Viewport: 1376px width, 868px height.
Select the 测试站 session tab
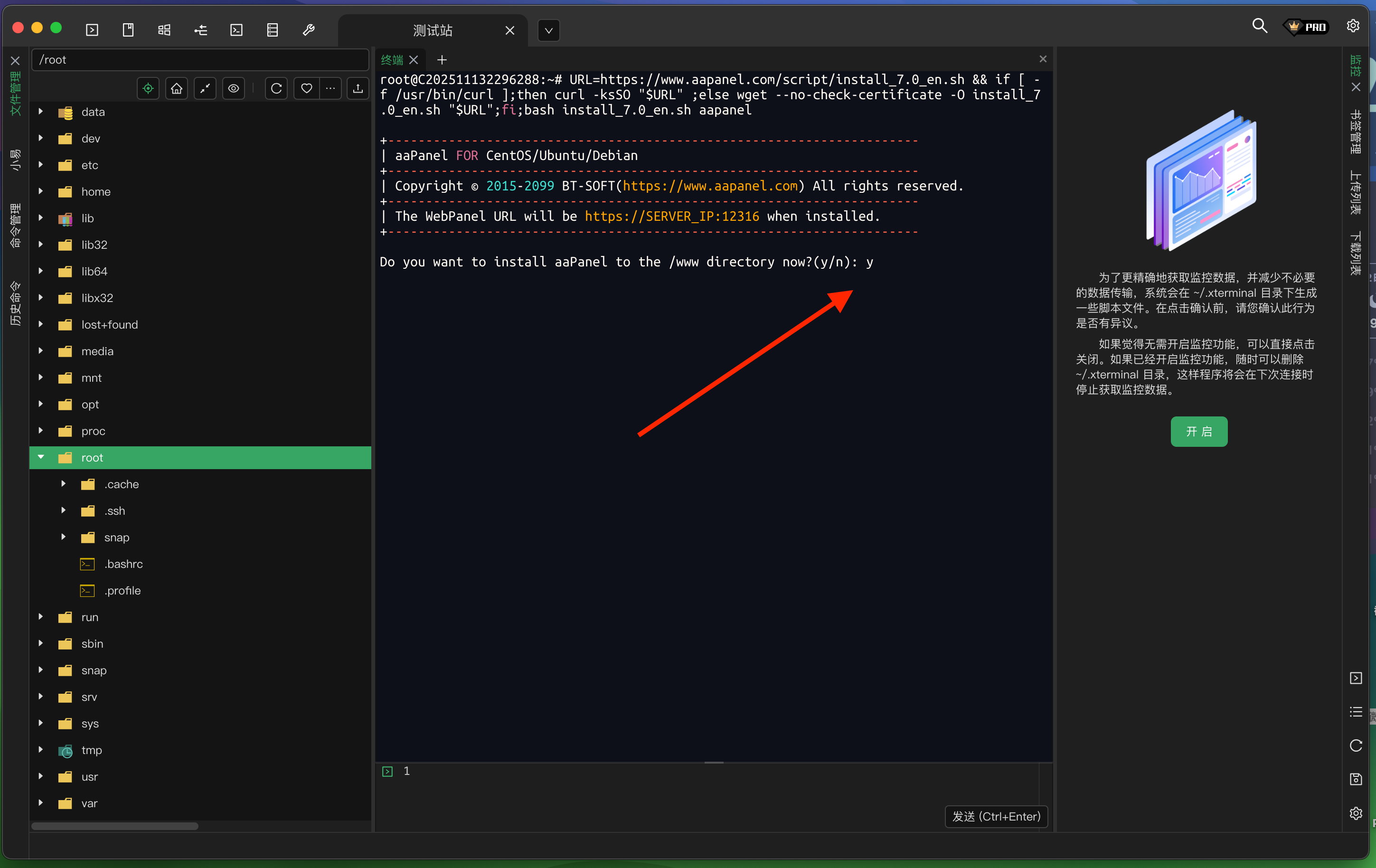pos(433,30)
